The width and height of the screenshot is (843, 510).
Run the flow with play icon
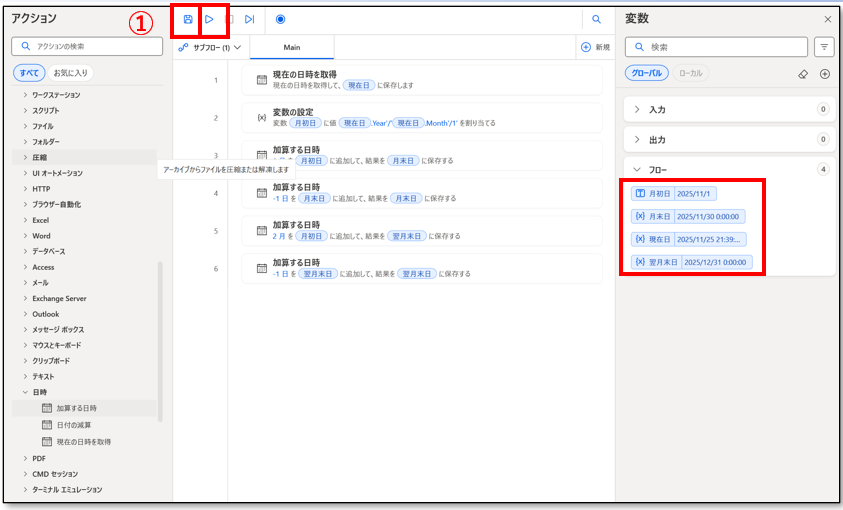pos(209,19)
